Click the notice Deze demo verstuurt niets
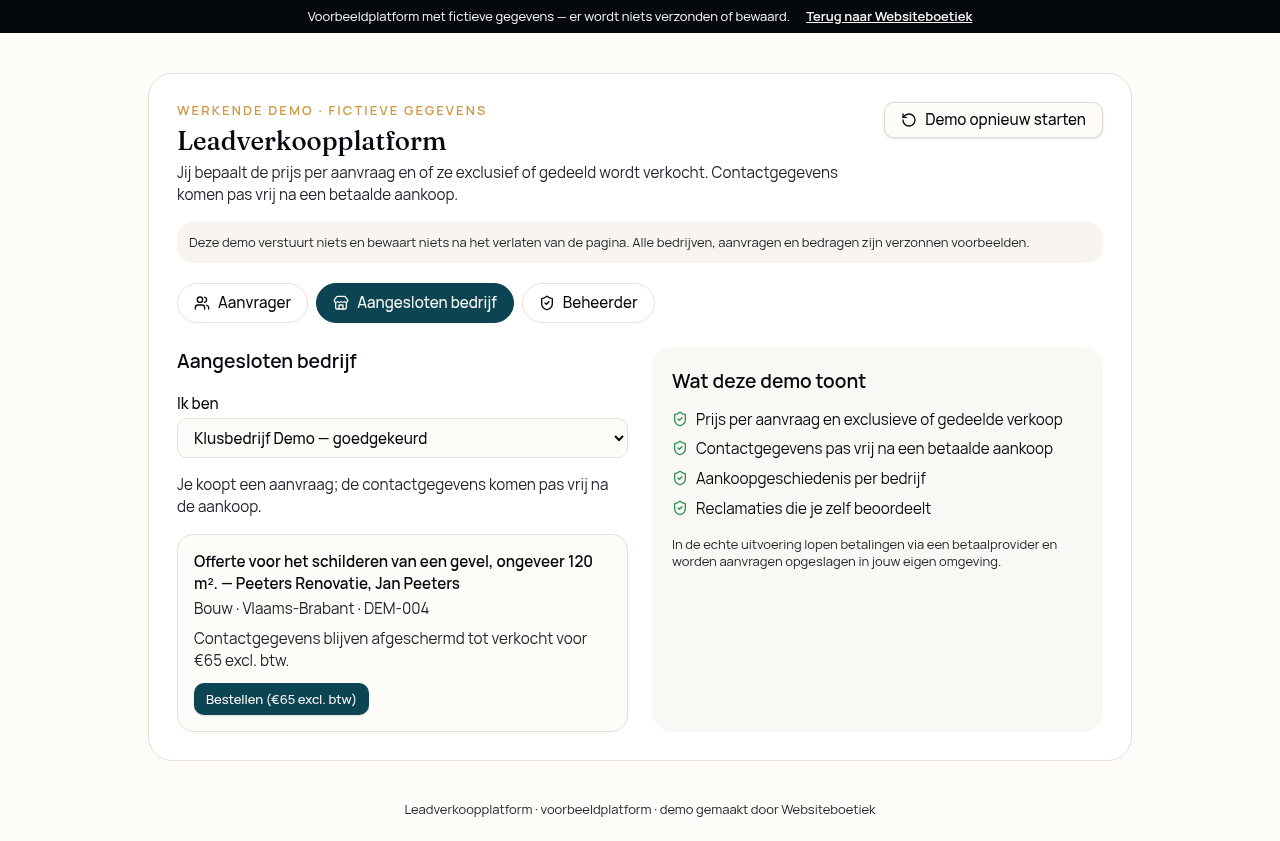Viewport: 1280px width, 841px height. pos(640,242)
